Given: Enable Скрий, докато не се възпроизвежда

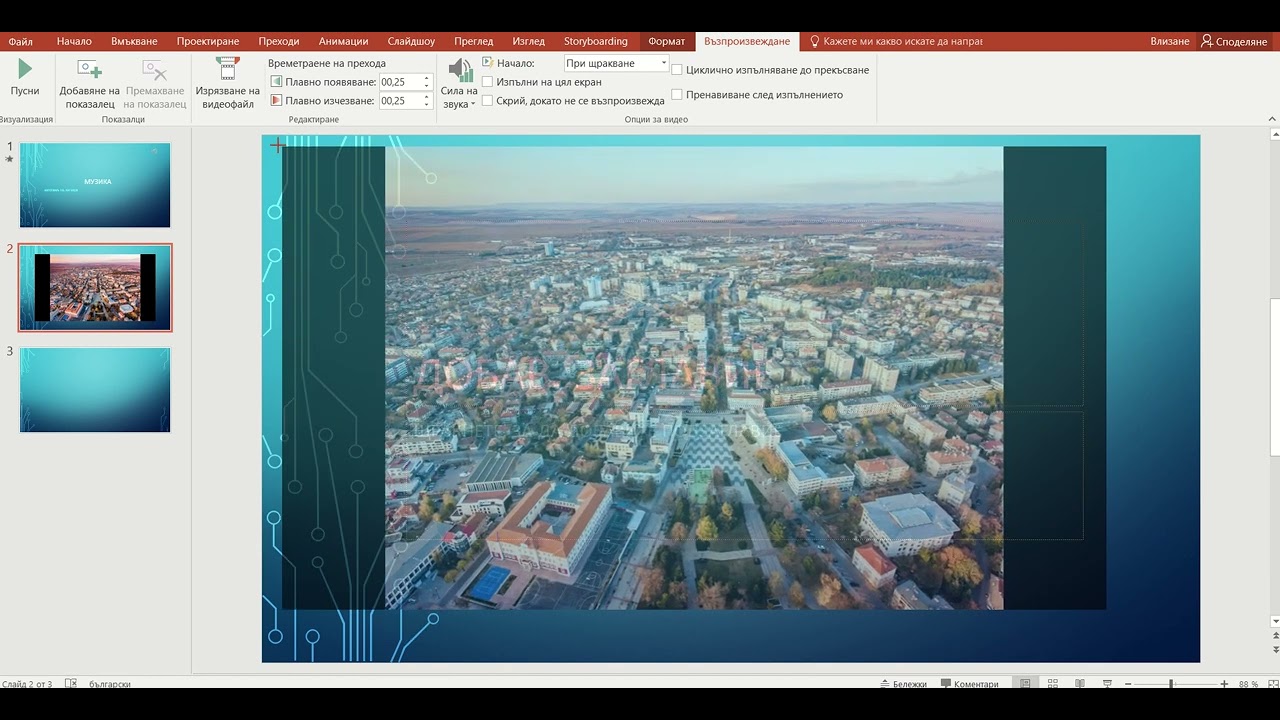Looking at the screenshot, I should click(488, 101).
